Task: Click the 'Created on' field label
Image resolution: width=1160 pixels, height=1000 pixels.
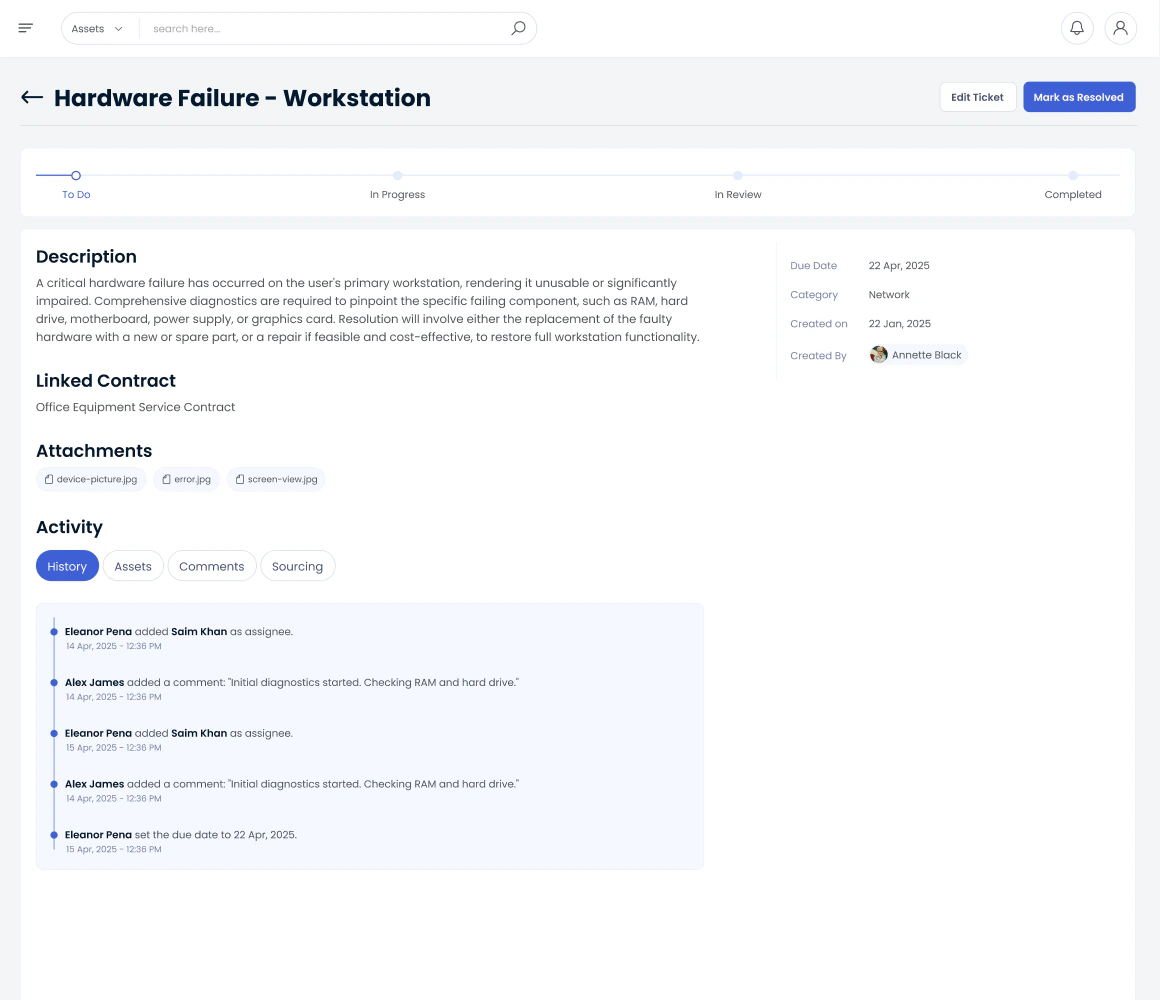Action: tap(818, 323)
